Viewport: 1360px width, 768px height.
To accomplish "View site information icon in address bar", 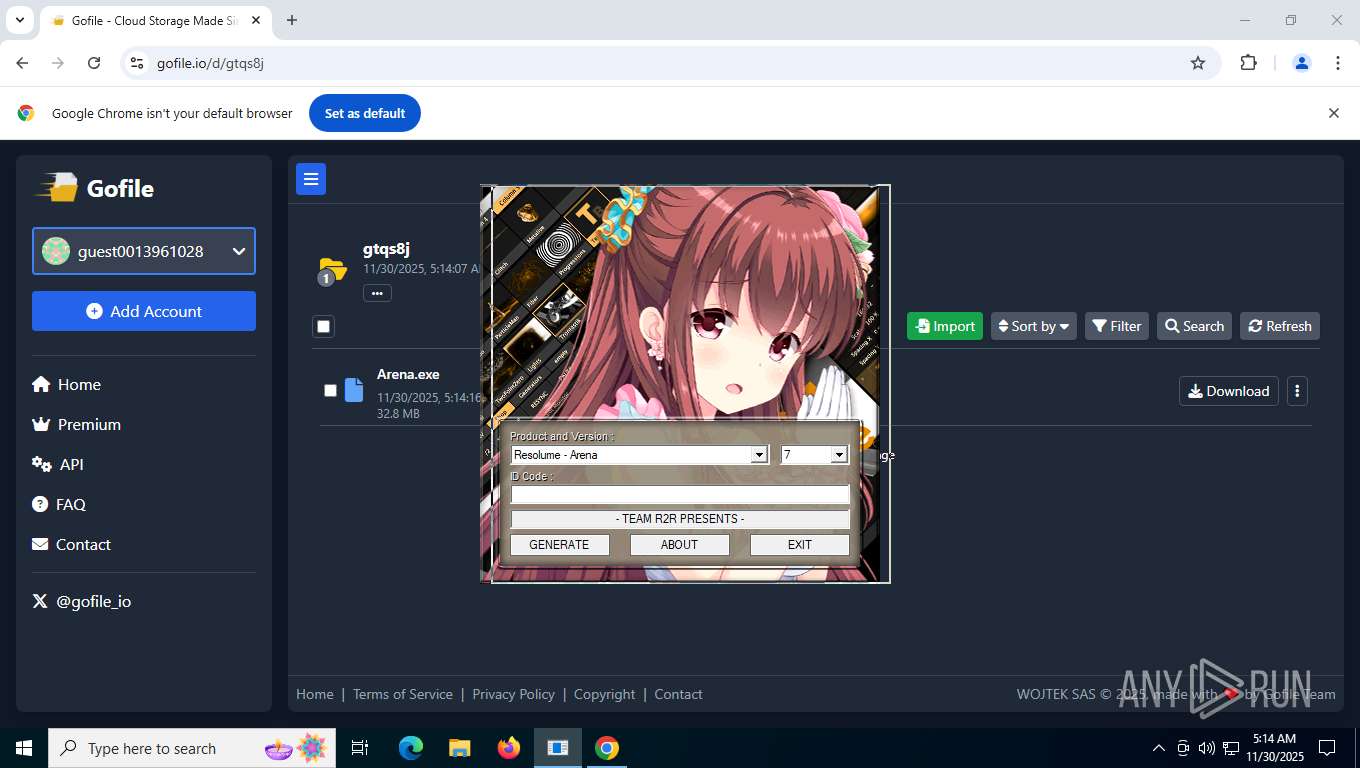I will (x=137, y=63).
